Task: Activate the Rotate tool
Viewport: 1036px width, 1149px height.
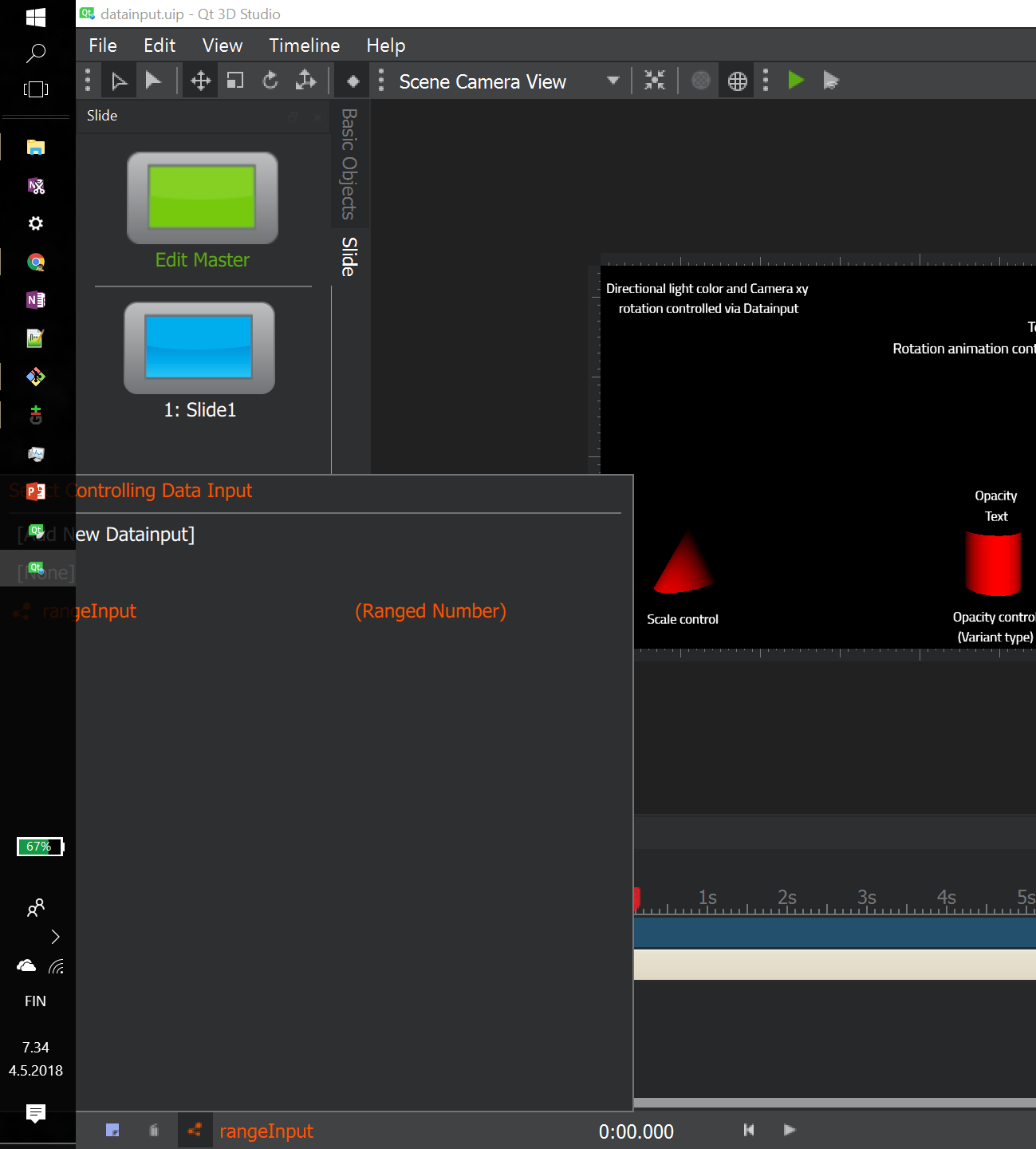Action: pos(270,81)
